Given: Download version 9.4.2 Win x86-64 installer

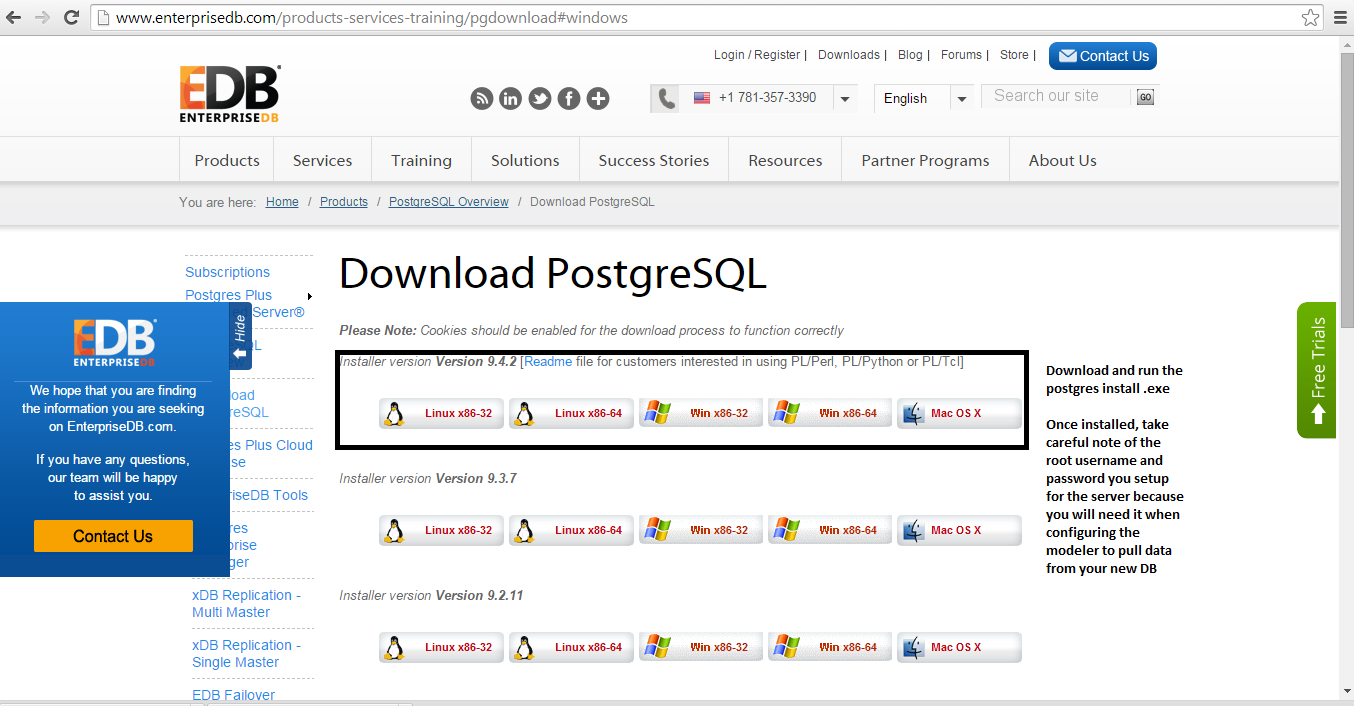Looking at the screenshot, I should [830, 413].
